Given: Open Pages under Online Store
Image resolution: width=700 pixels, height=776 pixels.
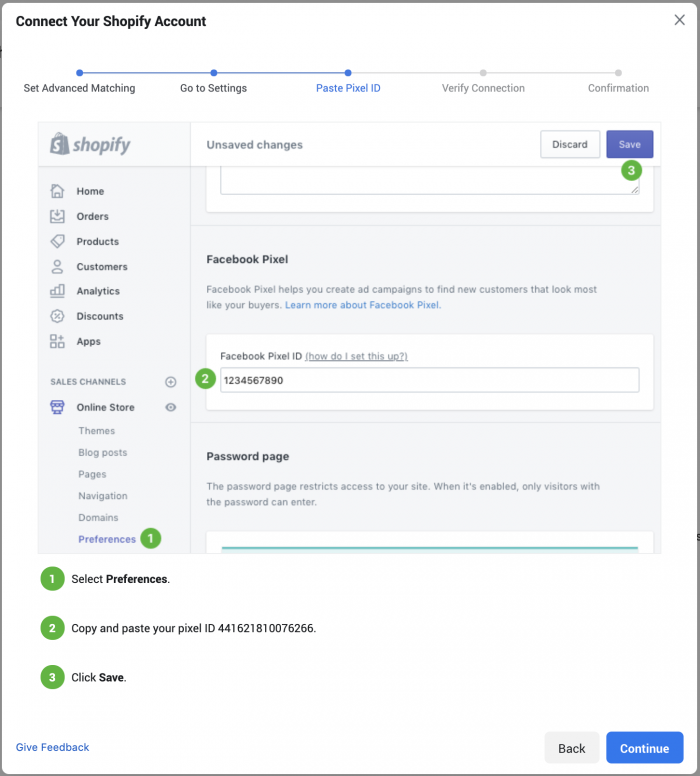Looking at the screenshot, I should coord(92,474).
